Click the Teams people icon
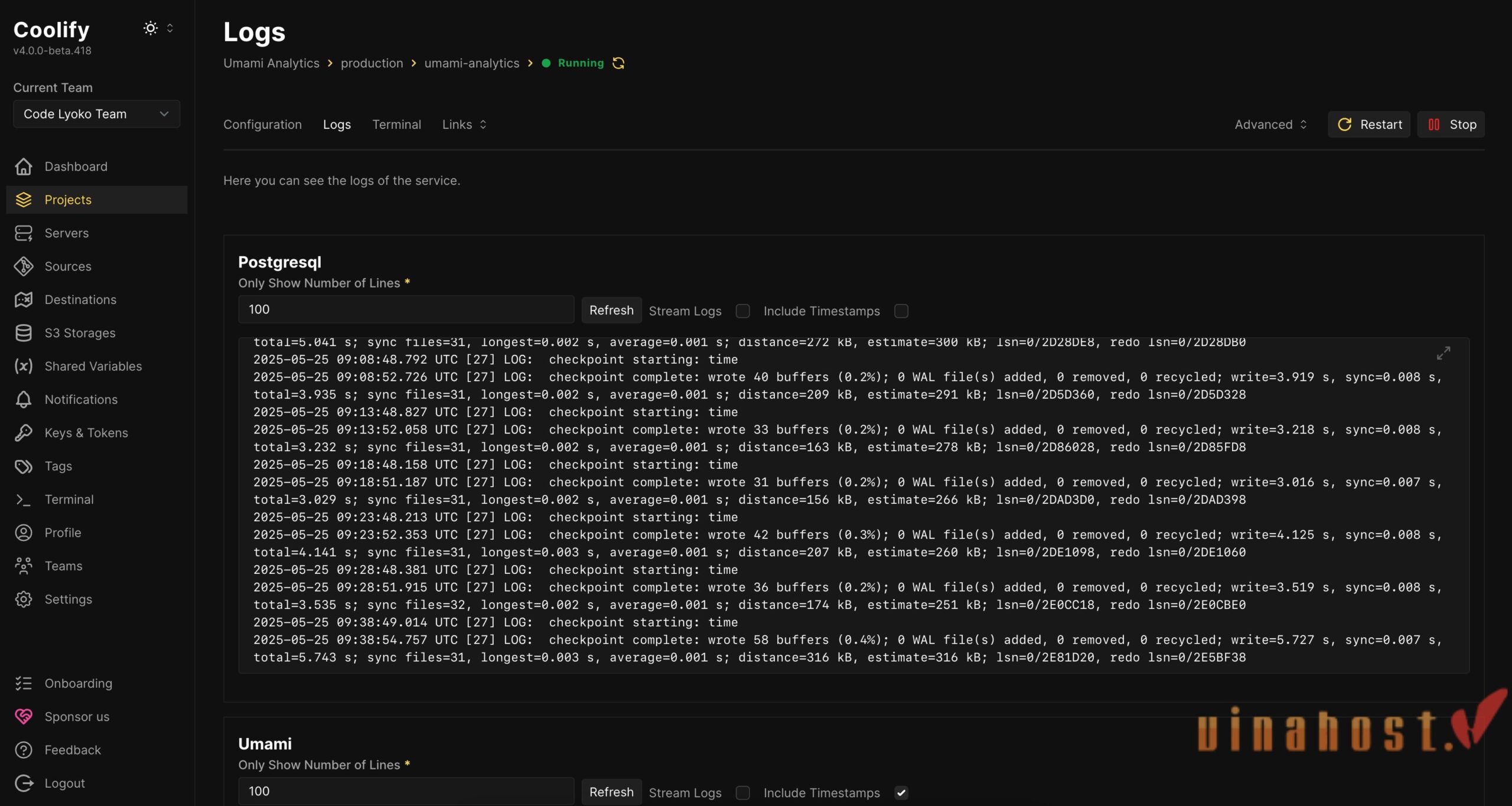Screen dimensions: 1512x806 [24, 566]
